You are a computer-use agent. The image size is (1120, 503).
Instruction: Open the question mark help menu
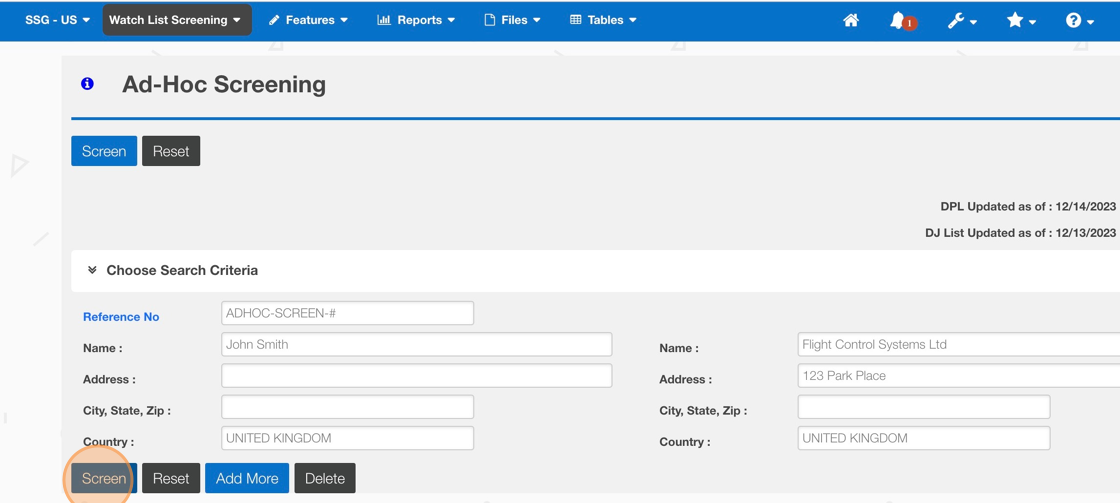(x=1079, y=21)
